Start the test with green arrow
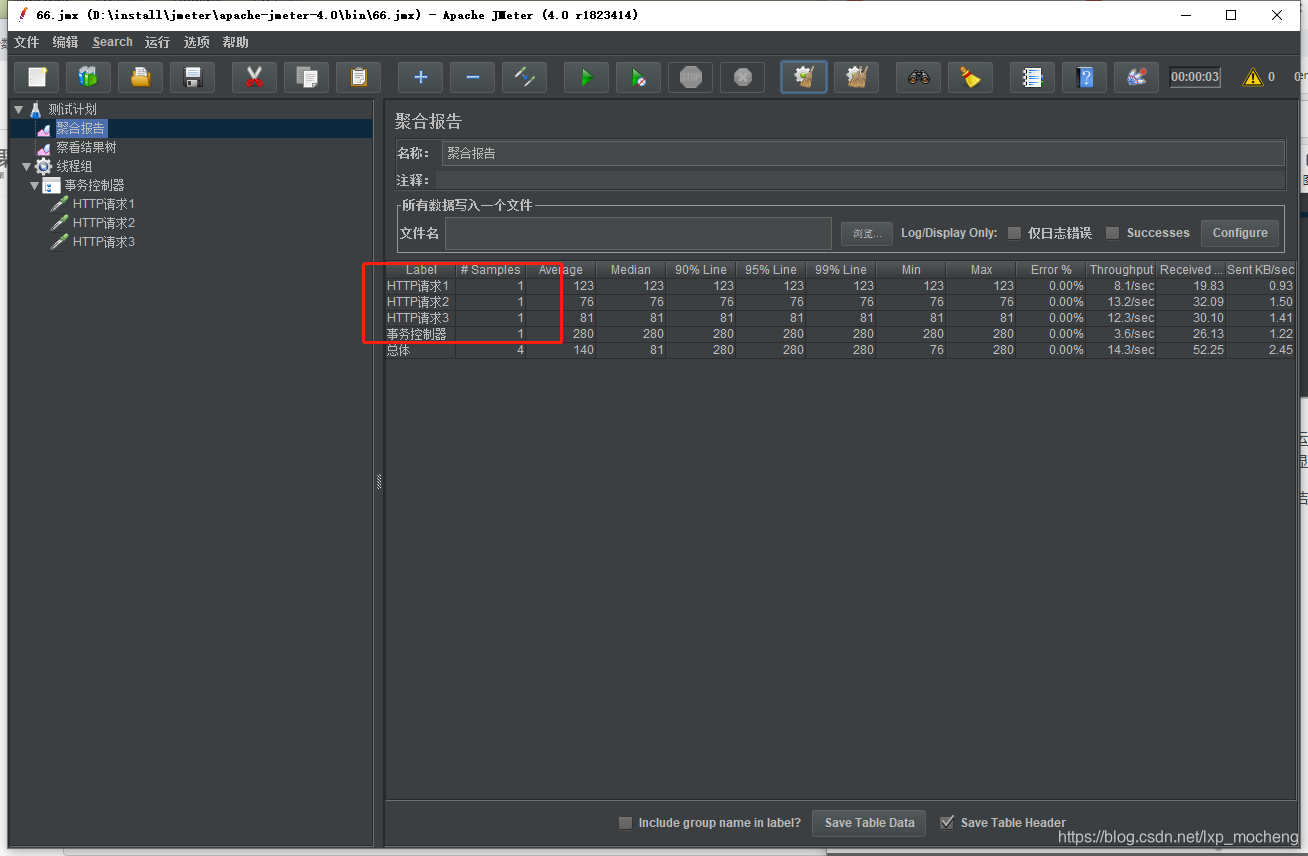 pyautogui.click(x=587, y=77)
